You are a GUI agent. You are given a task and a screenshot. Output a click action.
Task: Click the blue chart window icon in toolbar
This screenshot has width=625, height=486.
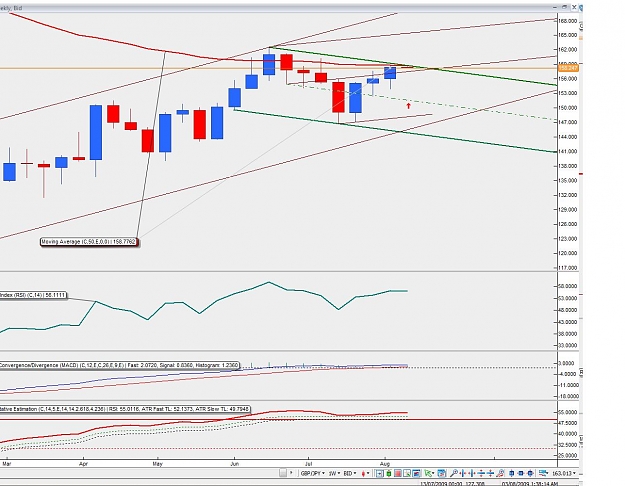click(x=417, y=473)
